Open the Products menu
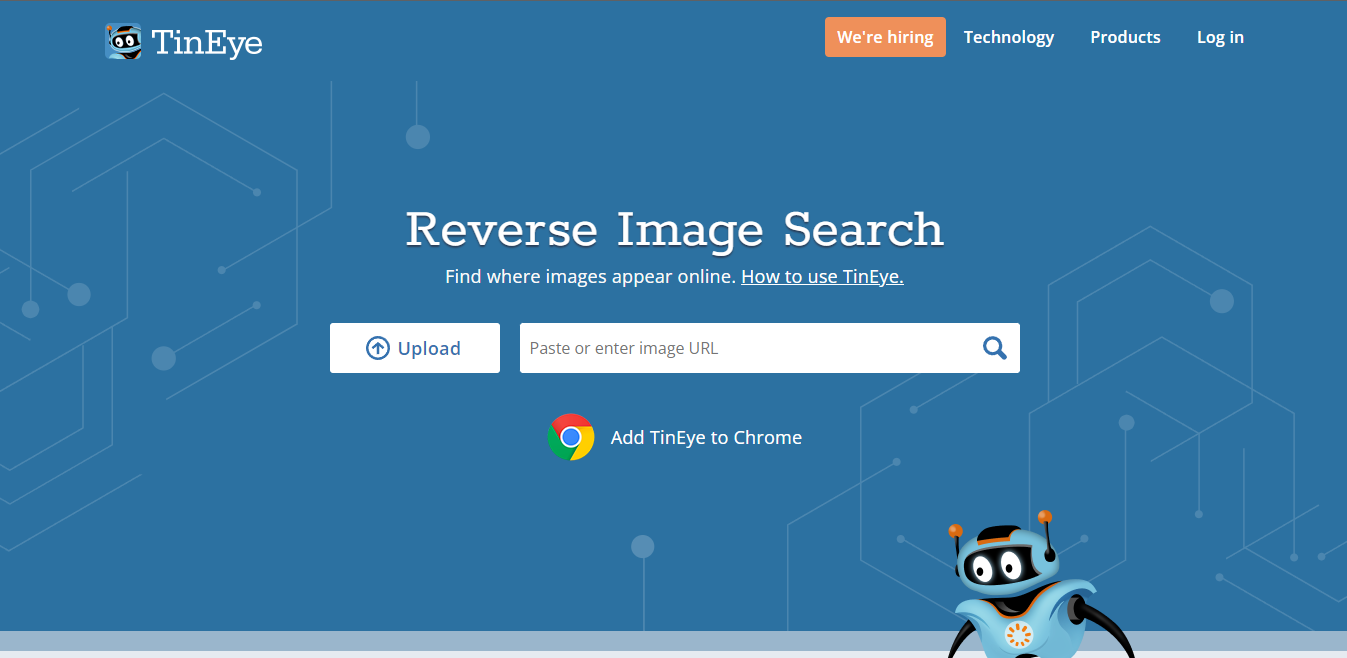The image size is (1347, 658). [1125, 37]
